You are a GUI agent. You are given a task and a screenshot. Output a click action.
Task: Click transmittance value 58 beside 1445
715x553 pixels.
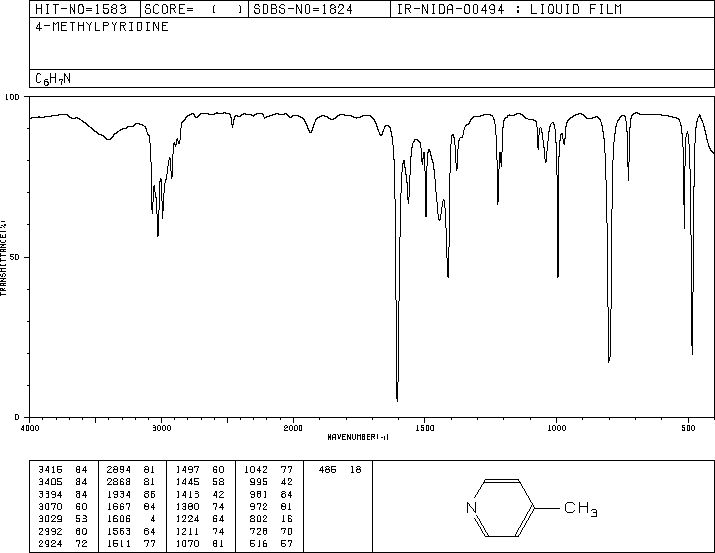[x=218, y=482]
